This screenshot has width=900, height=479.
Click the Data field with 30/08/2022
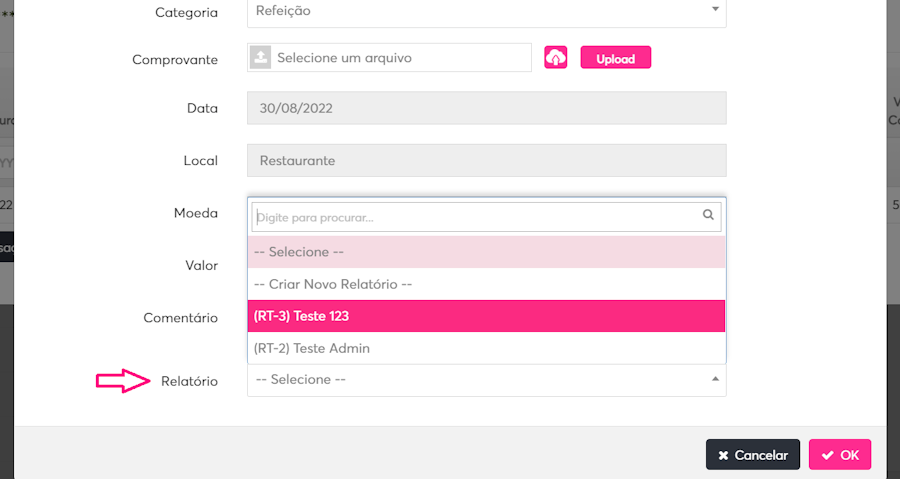pos(486,108)
